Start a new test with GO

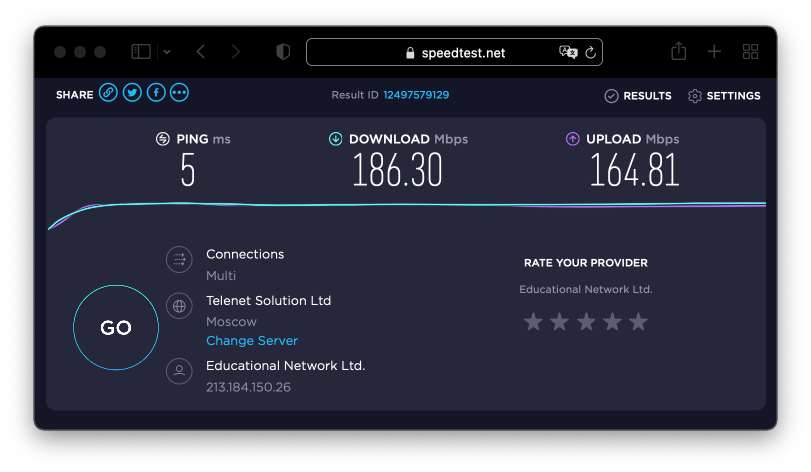point(116,328)
